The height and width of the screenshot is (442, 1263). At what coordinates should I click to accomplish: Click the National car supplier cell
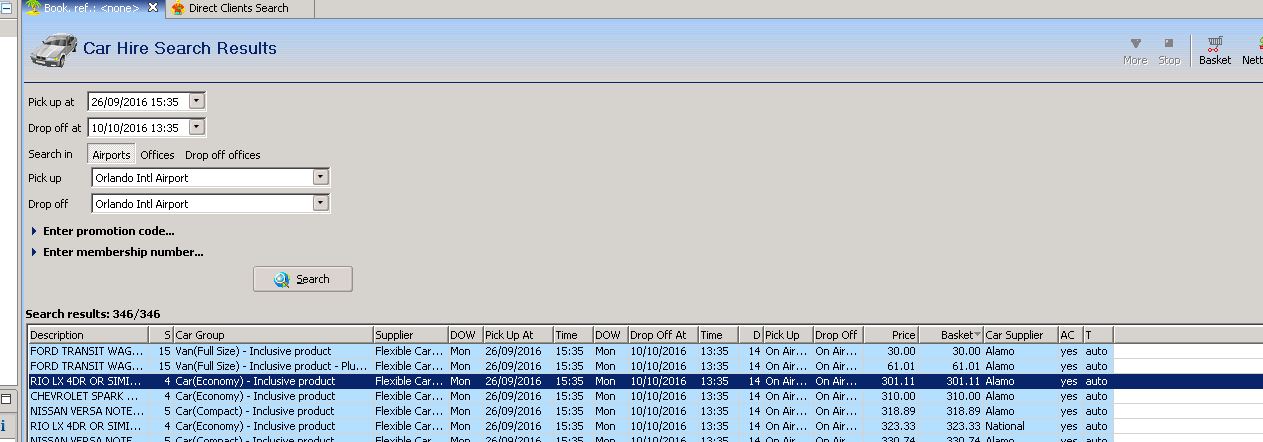coord(1021,426)
